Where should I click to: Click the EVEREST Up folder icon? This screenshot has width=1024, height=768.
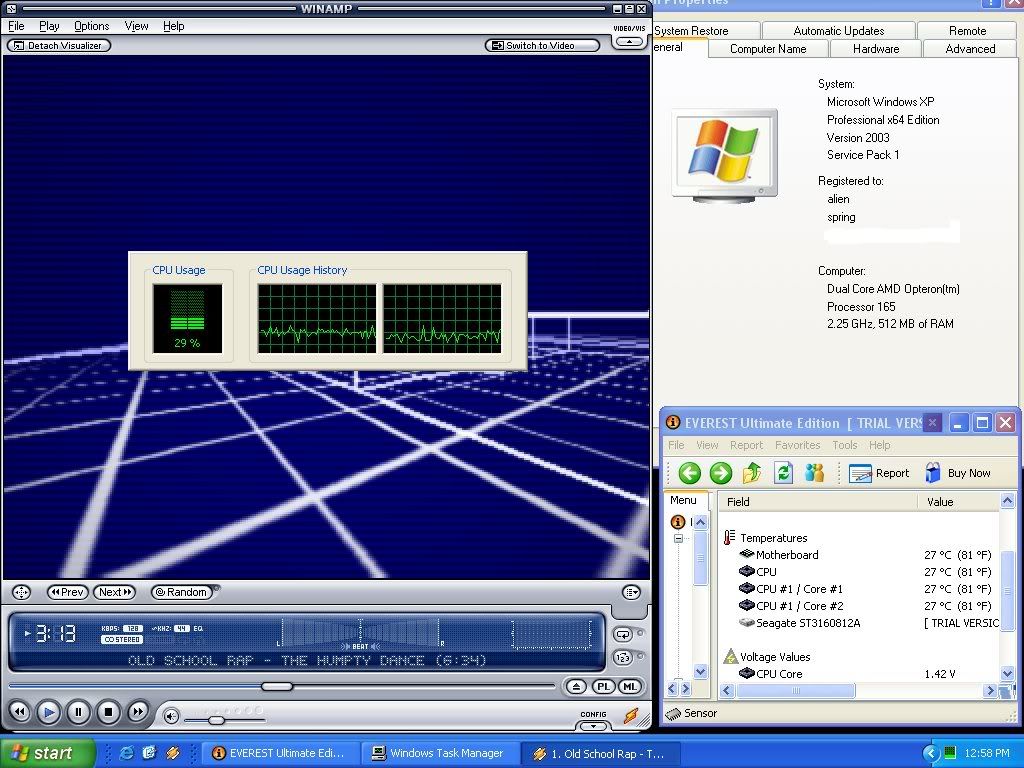752,473
